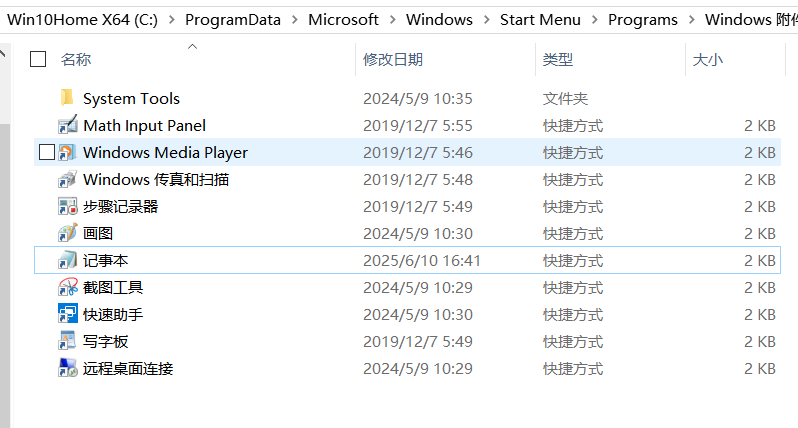
Task: Click the Math Input Panel shortcut icon
Action: coord(67,125)
